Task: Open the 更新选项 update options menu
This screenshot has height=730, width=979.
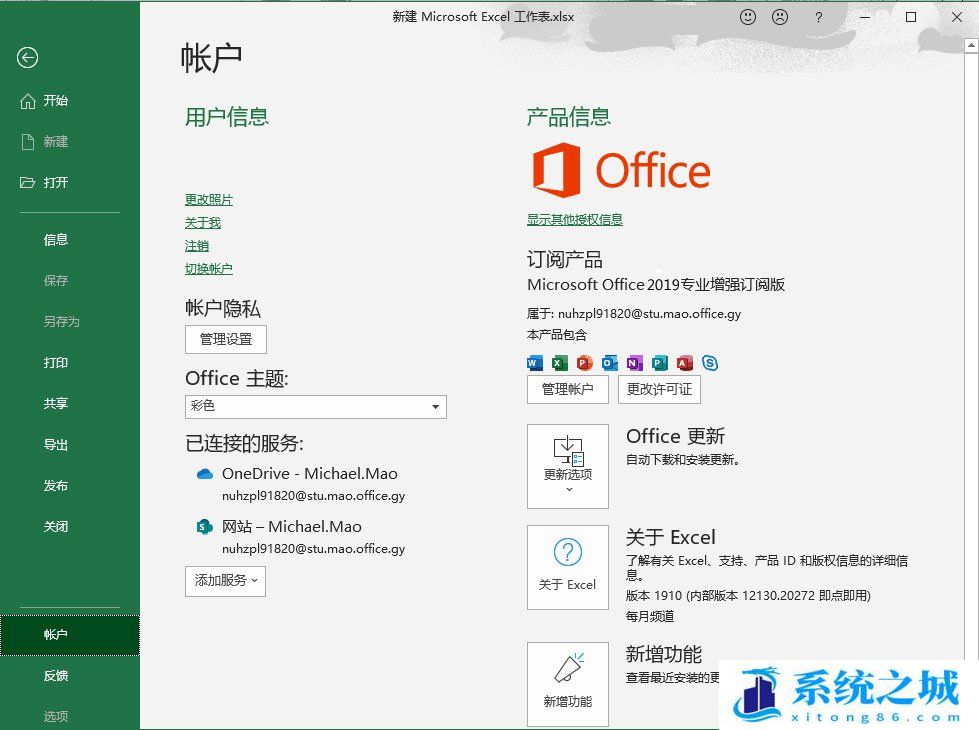Action: click(x=568, y=466)
